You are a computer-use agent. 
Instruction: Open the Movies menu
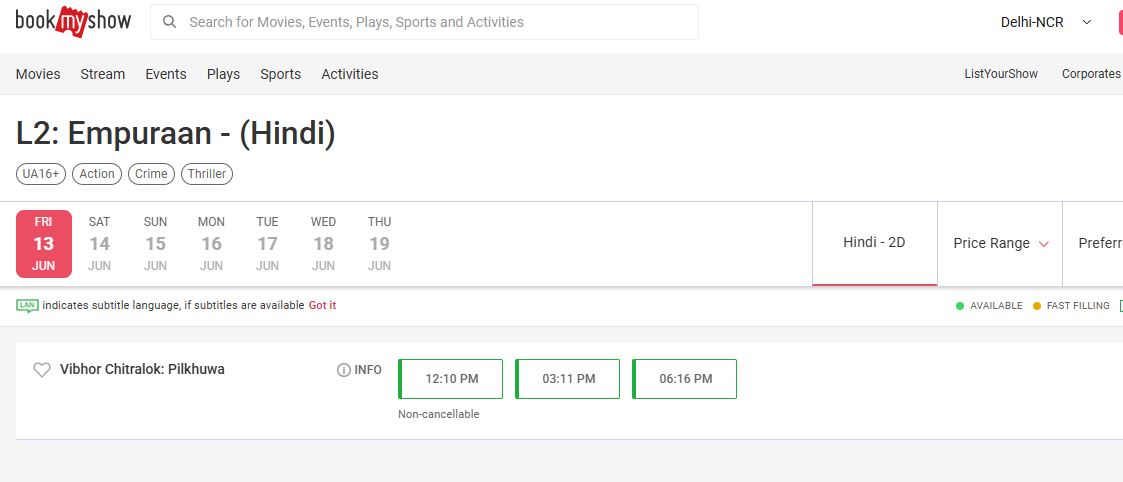click(x=38, y=74)
